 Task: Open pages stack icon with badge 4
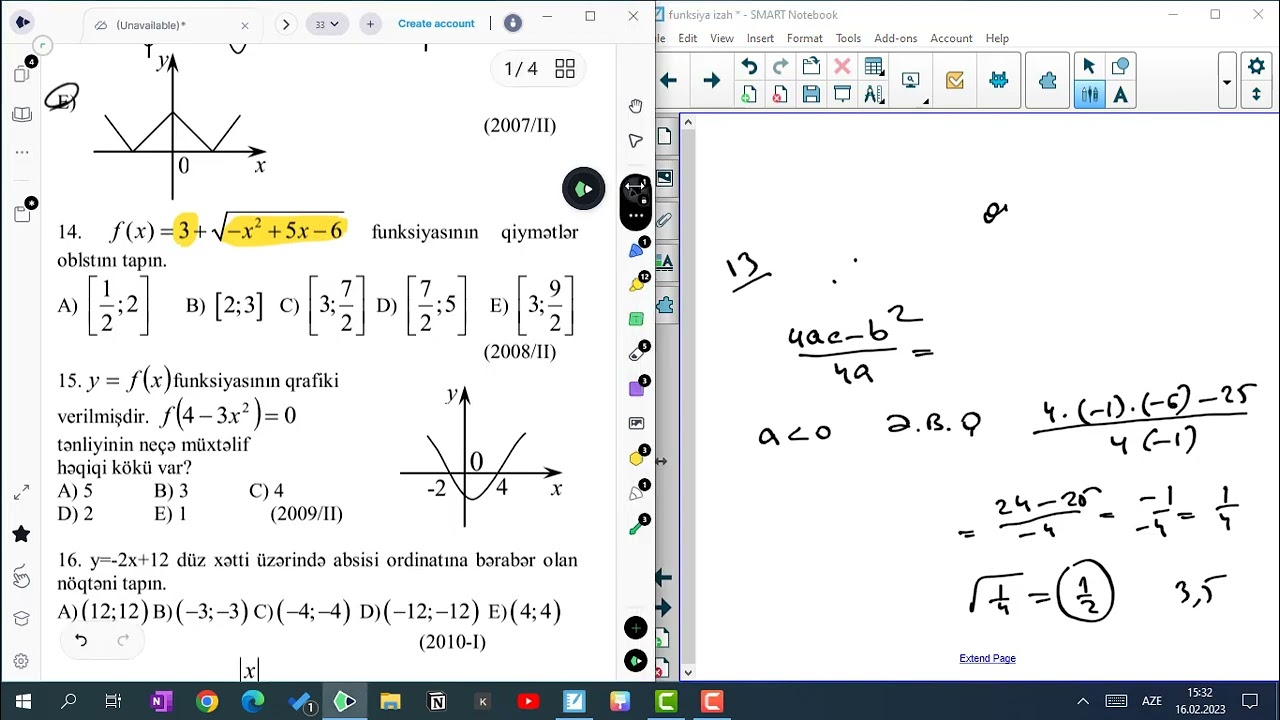tap(22, 73)
